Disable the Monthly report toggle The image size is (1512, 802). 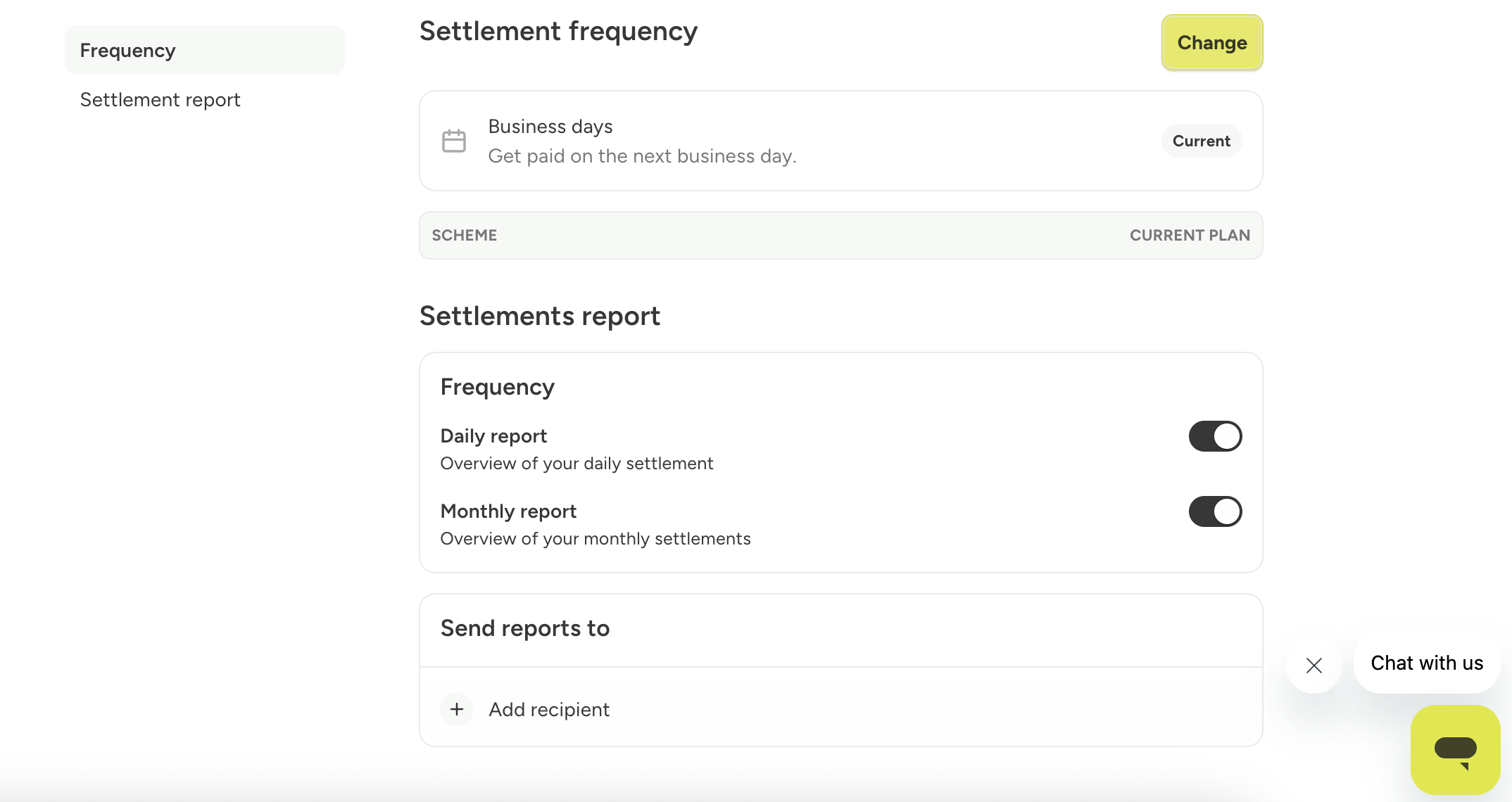coord(1215,511)
